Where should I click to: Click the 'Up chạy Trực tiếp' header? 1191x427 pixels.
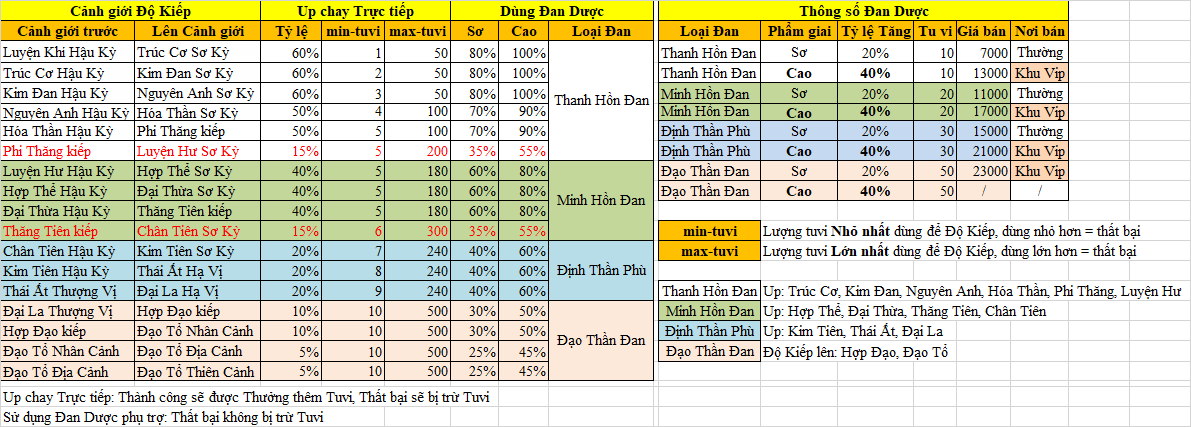point(355,11)
